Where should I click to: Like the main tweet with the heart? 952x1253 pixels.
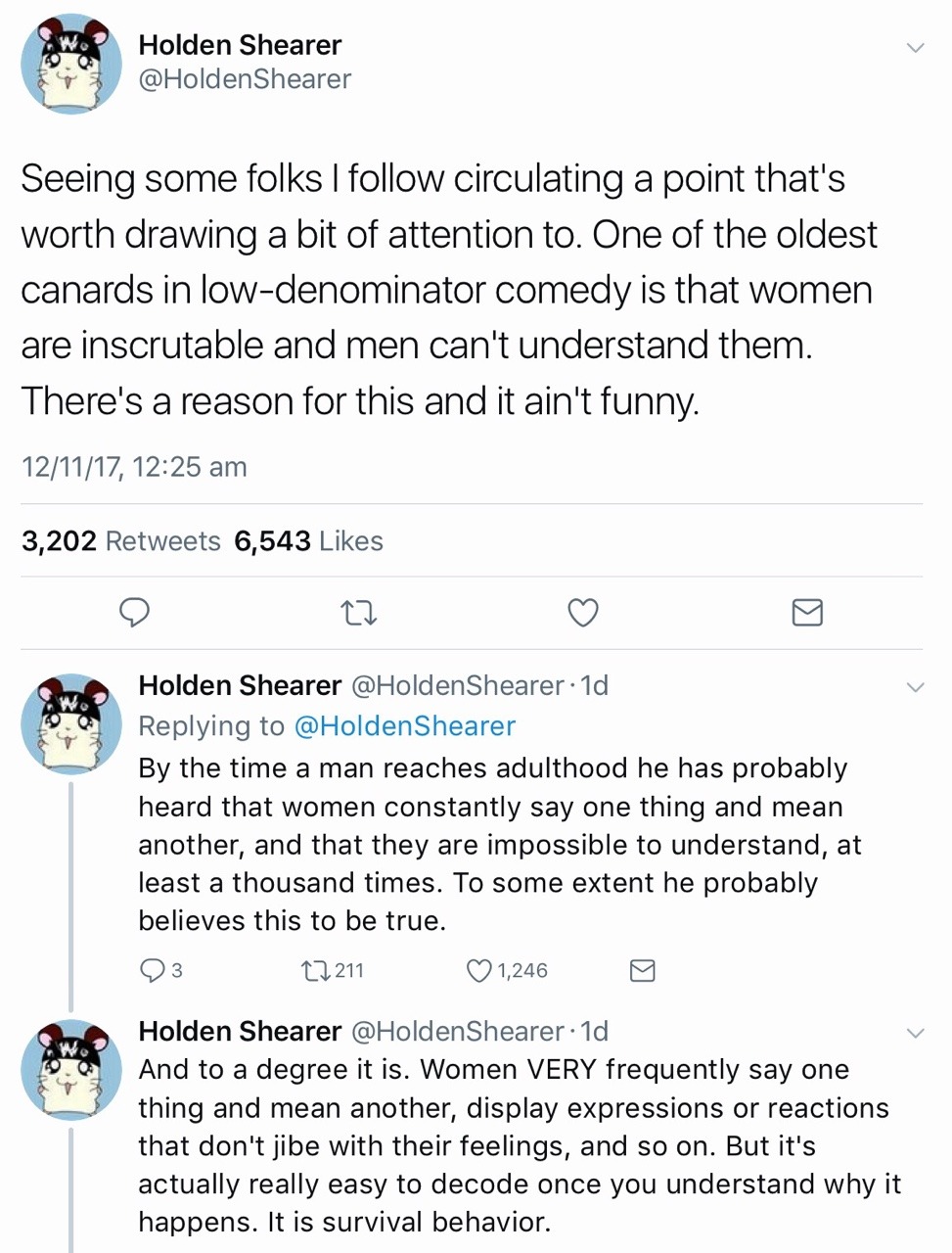pyautogui.click(x=583, y=613)
